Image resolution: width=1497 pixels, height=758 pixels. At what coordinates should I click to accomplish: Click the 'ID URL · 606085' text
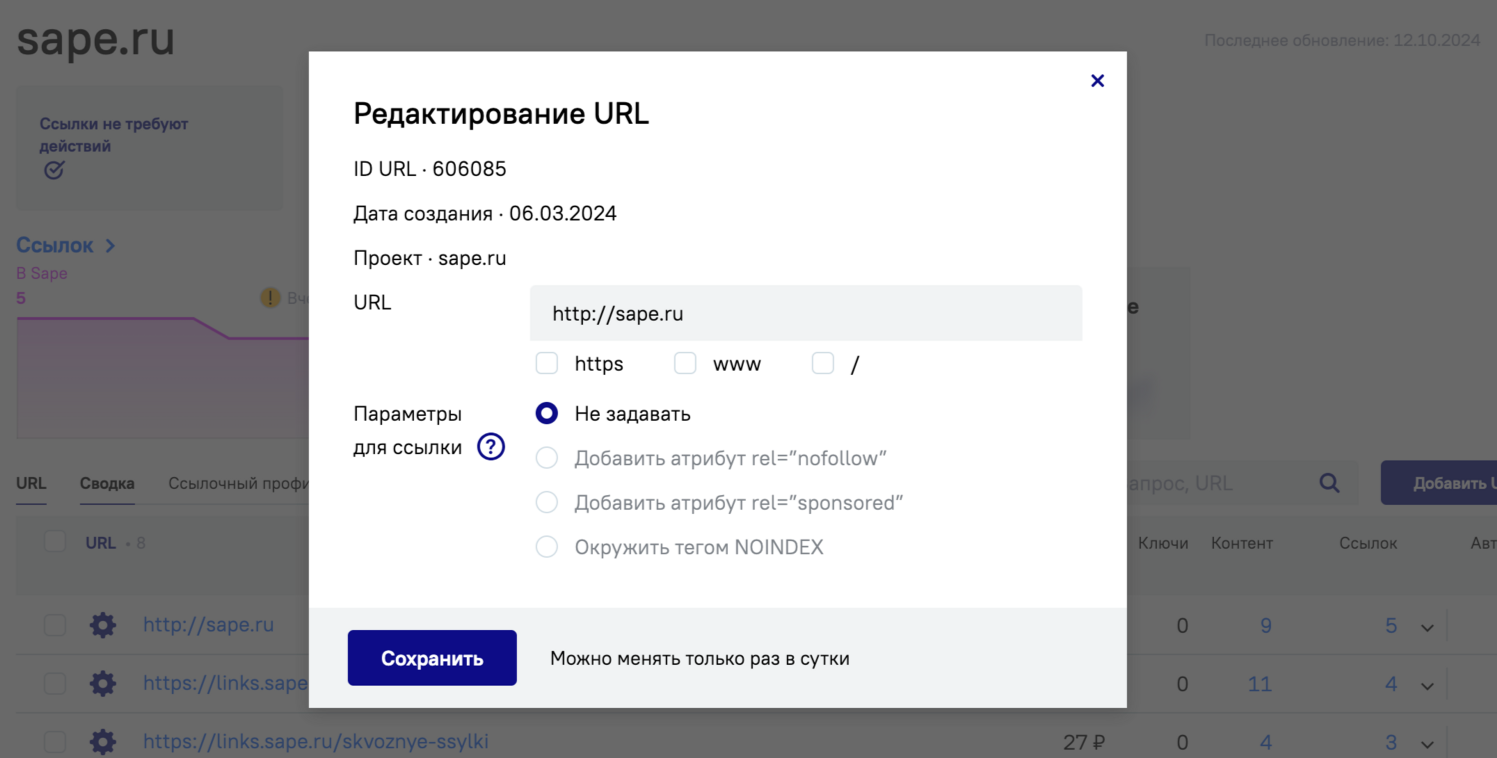[x=430, y=169]
